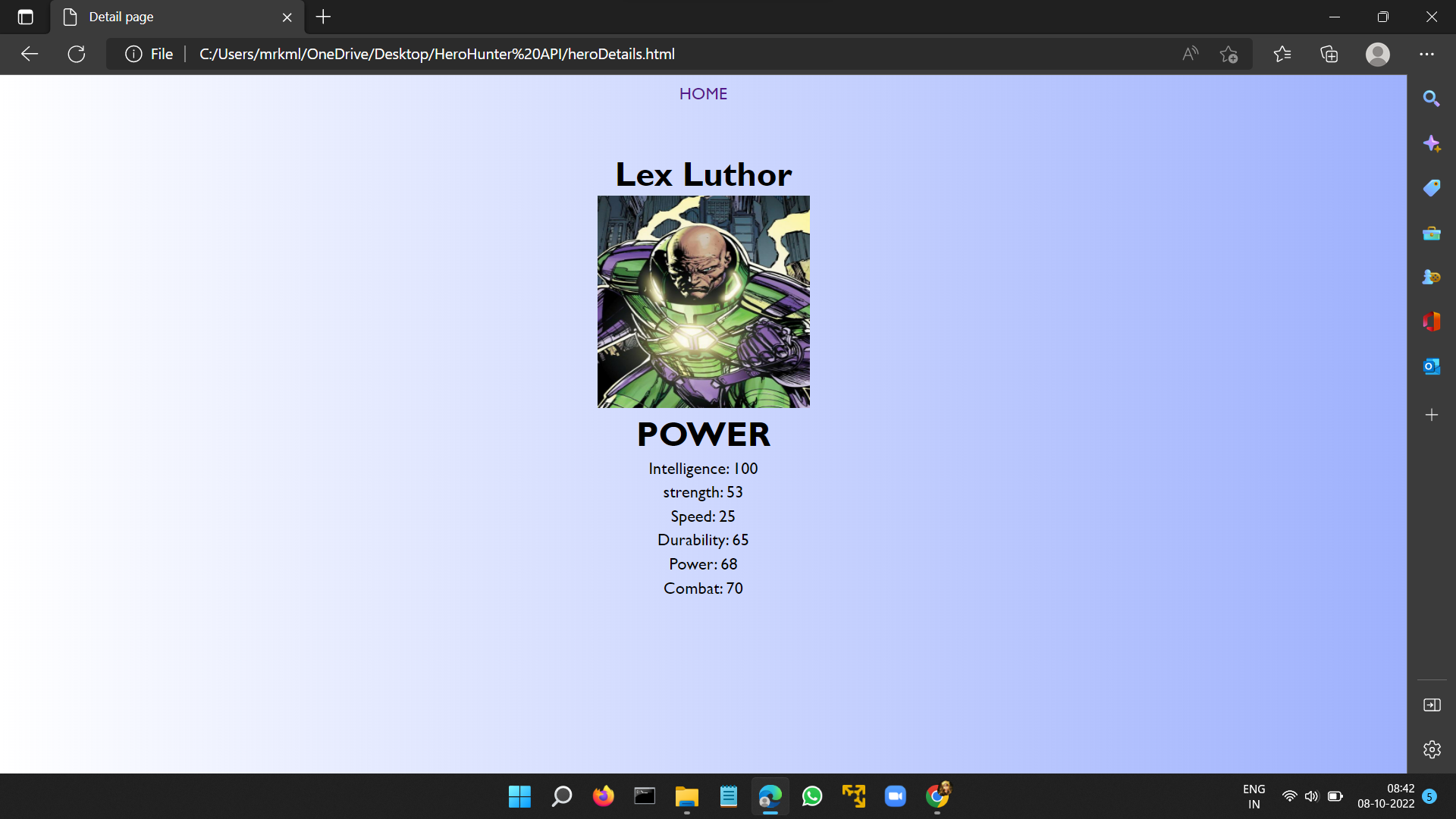Screen dimensions: 1456x819
Task: Open the profile account menu
Action: click(x=1377, y=54)
